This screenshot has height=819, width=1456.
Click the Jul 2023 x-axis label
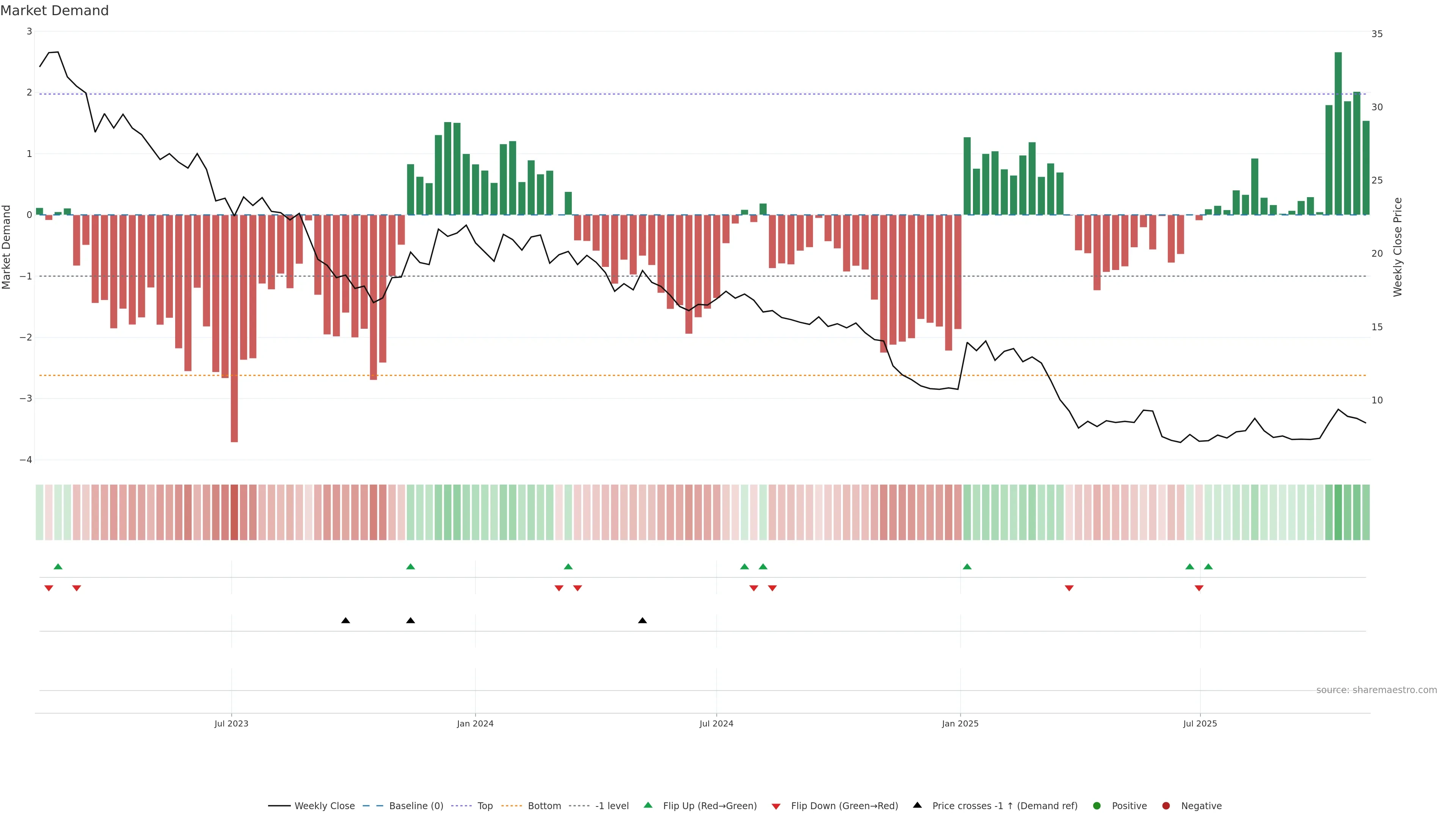click(x=231, y=723)
